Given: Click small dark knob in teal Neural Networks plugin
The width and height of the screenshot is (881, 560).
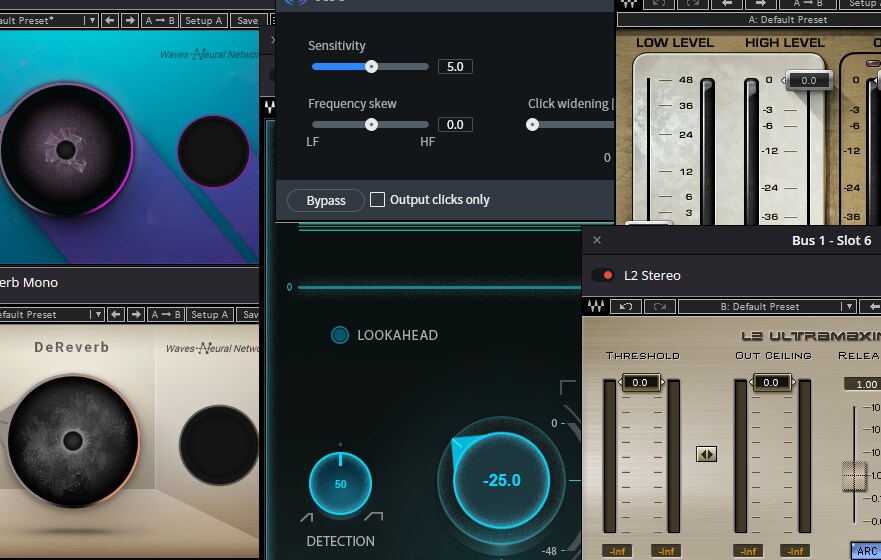Looking at the screenshot, I should coord(214,151).
